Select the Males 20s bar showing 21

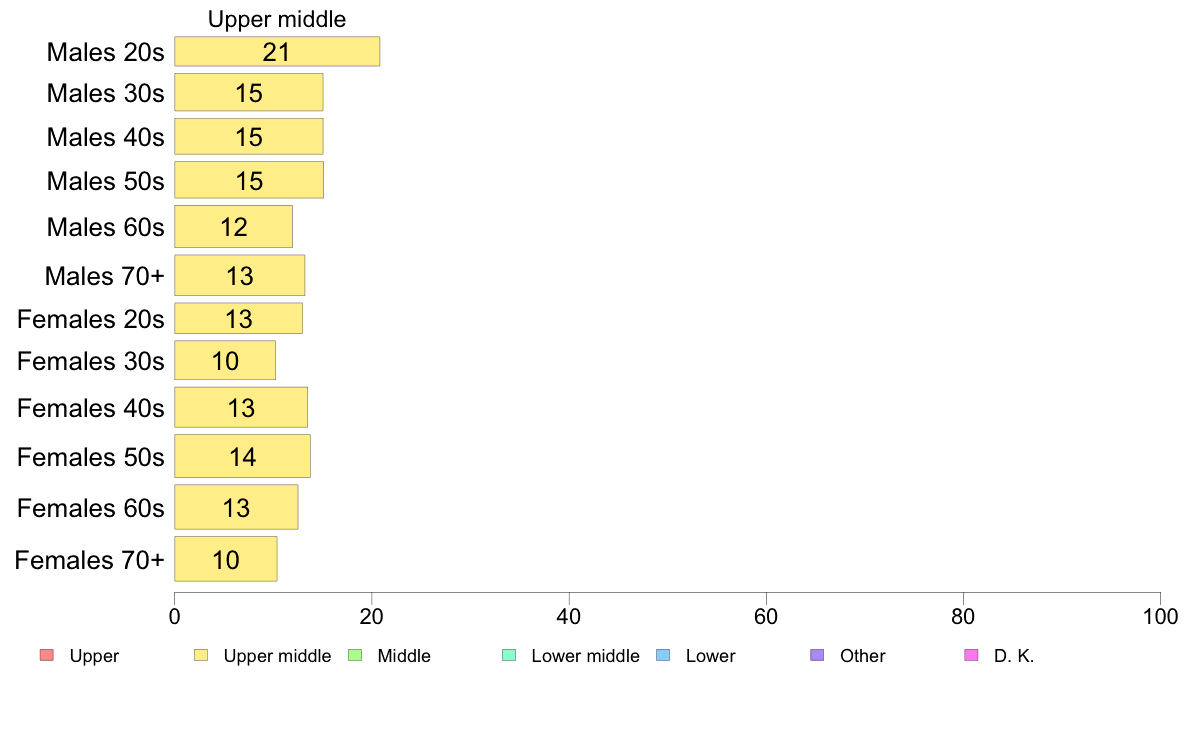277,52
